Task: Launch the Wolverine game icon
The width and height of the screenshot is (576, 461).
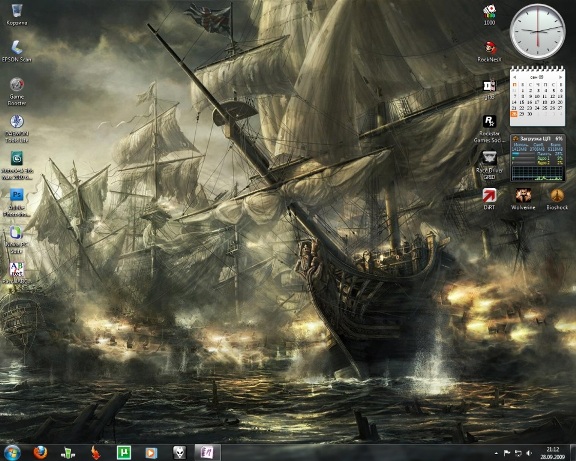Action: tap(523, 199)
